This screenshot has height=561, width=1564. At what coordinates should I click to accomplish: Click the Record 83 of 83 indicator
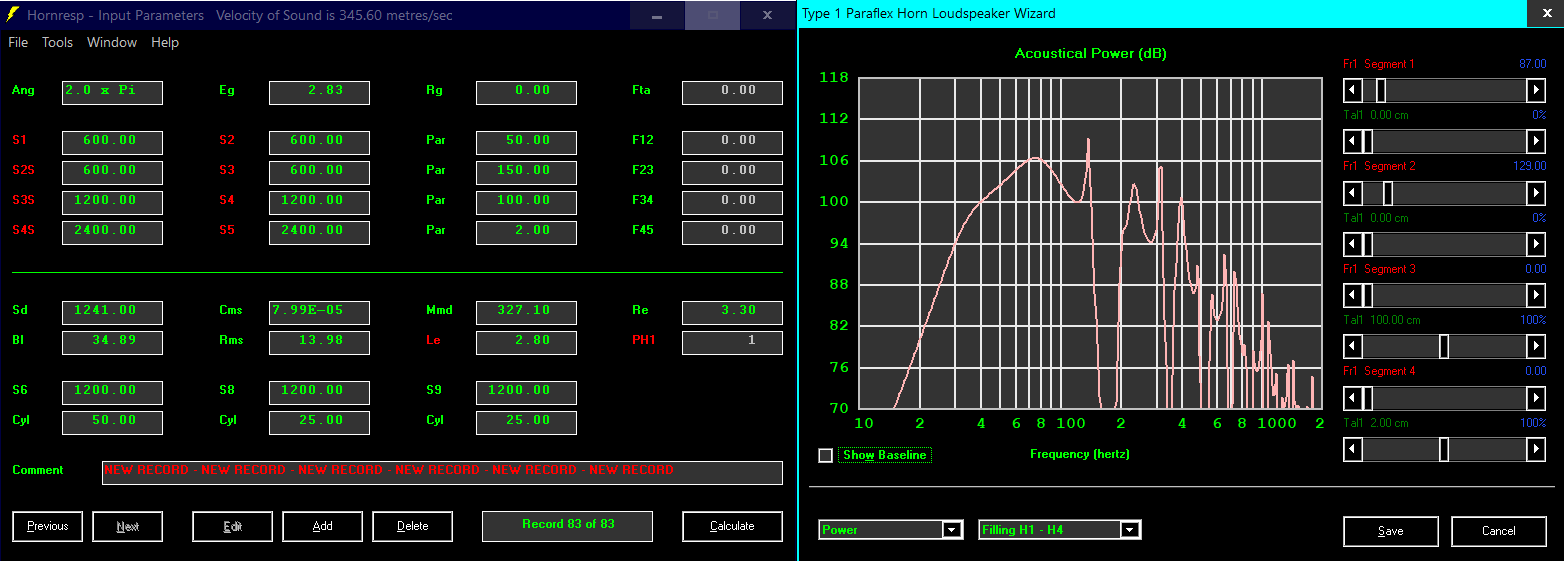click(567, 526)
